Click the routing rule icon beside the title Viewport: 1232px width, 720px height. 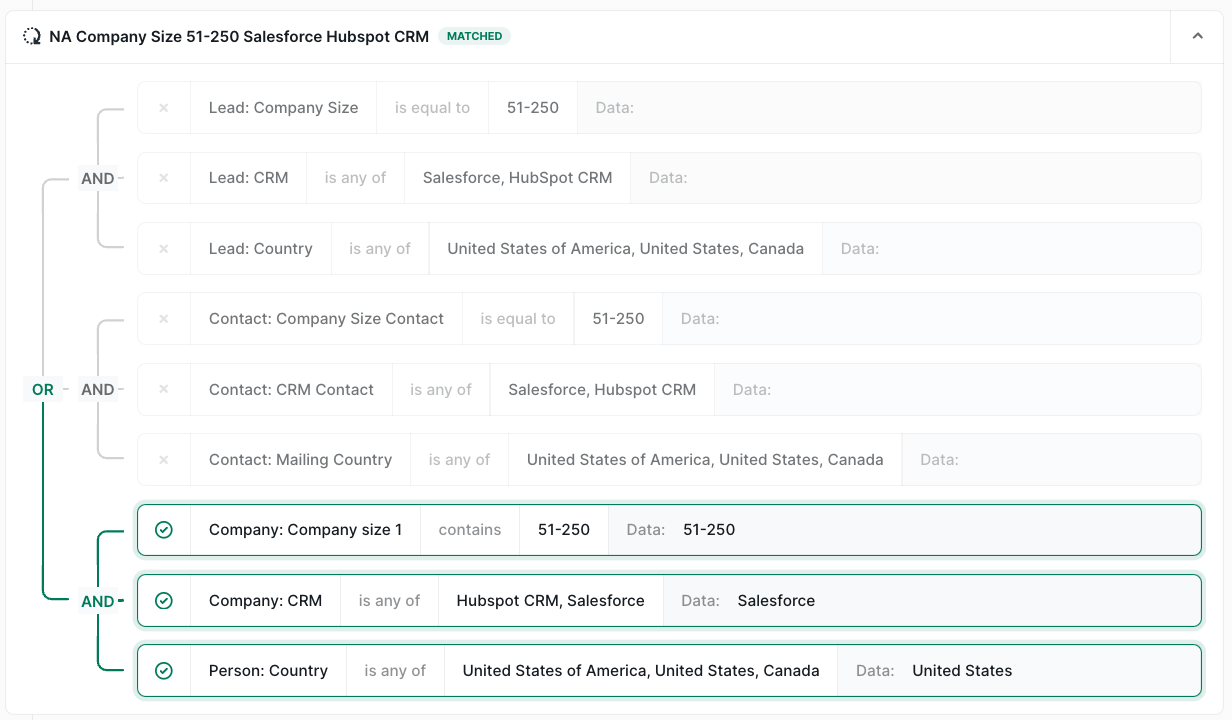click(32, 37)
